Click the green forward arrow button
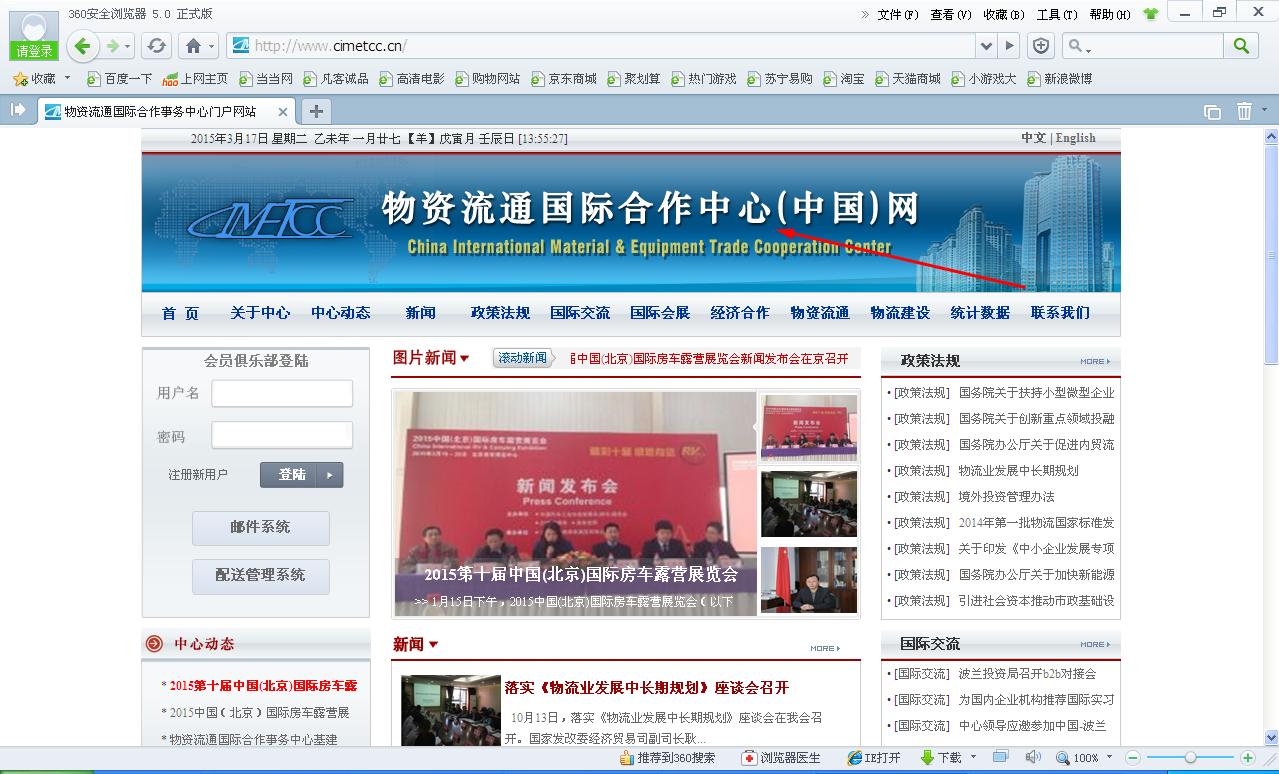The width and height of the screenshot is (1279, 774). pyautogui.click(x=113, y=45)
